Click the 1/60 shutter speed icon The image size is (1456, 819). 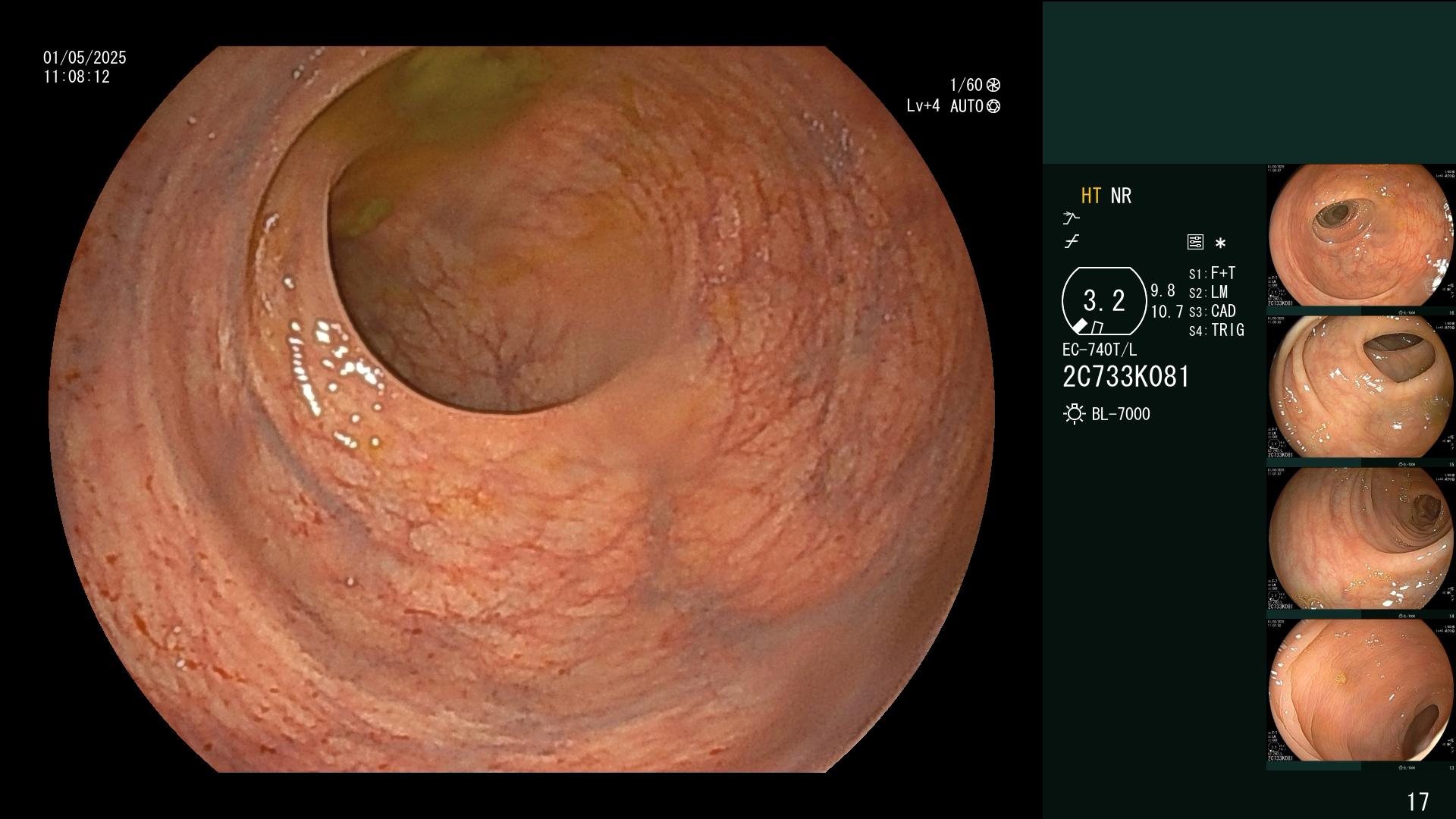point(993,85)
